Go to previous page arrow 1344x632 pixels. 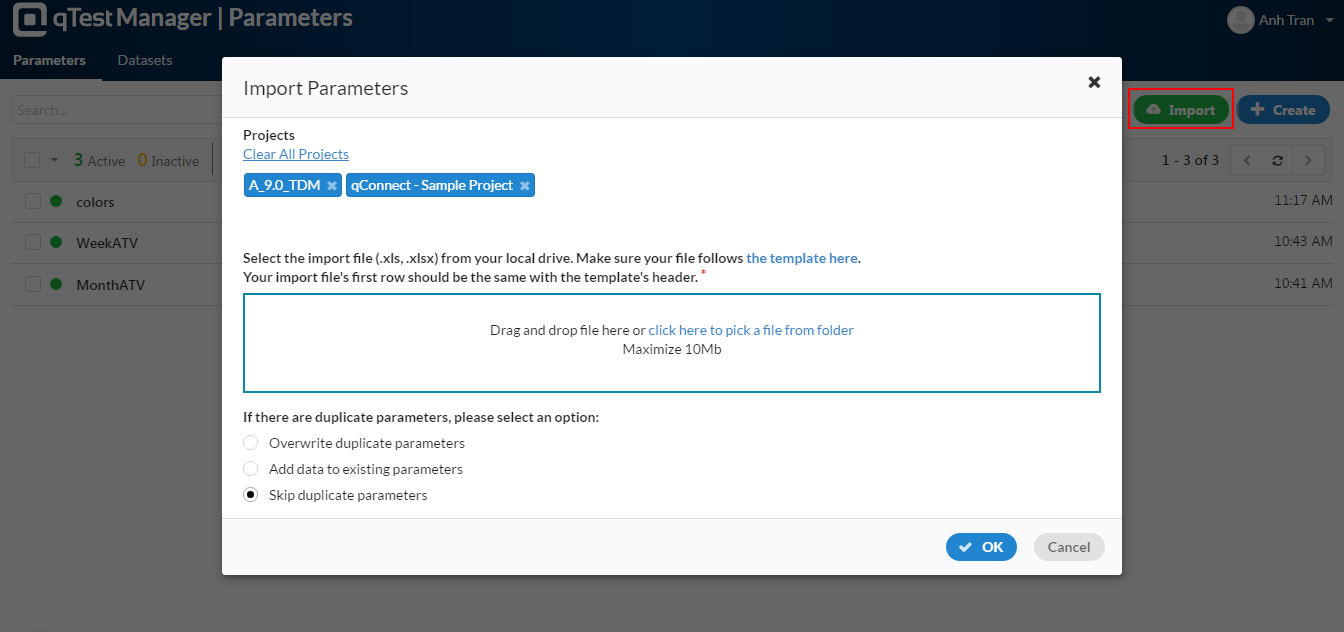tap(1246, 160)
